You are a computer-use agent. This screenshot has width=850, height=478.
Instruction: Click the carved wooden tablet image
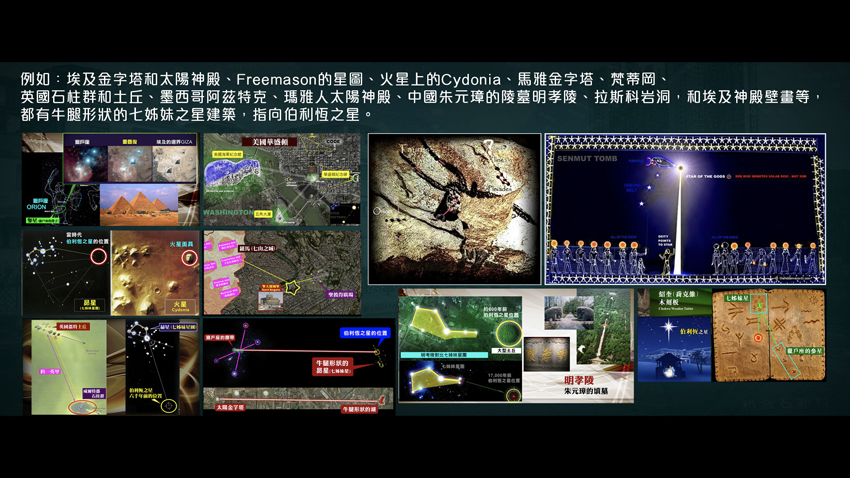[769, 335]
